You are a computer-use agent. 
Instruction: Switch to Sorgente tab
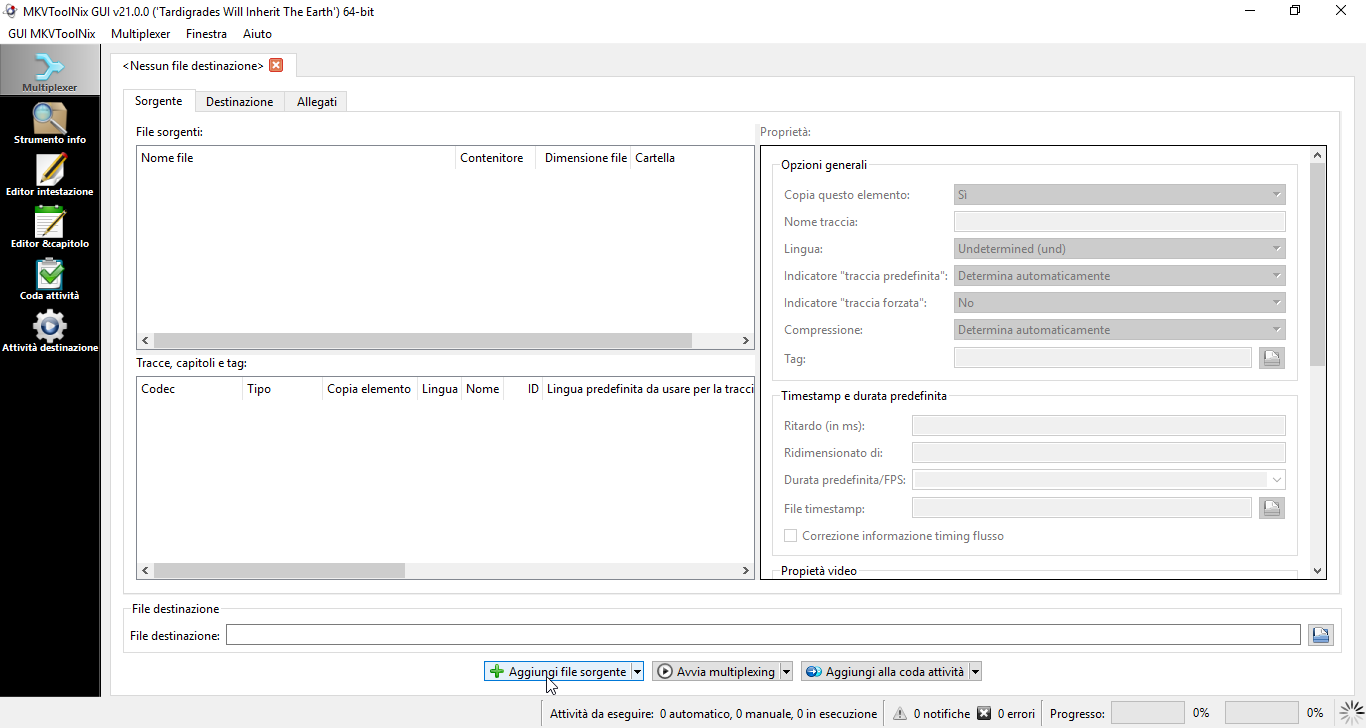tap(159, 101)
